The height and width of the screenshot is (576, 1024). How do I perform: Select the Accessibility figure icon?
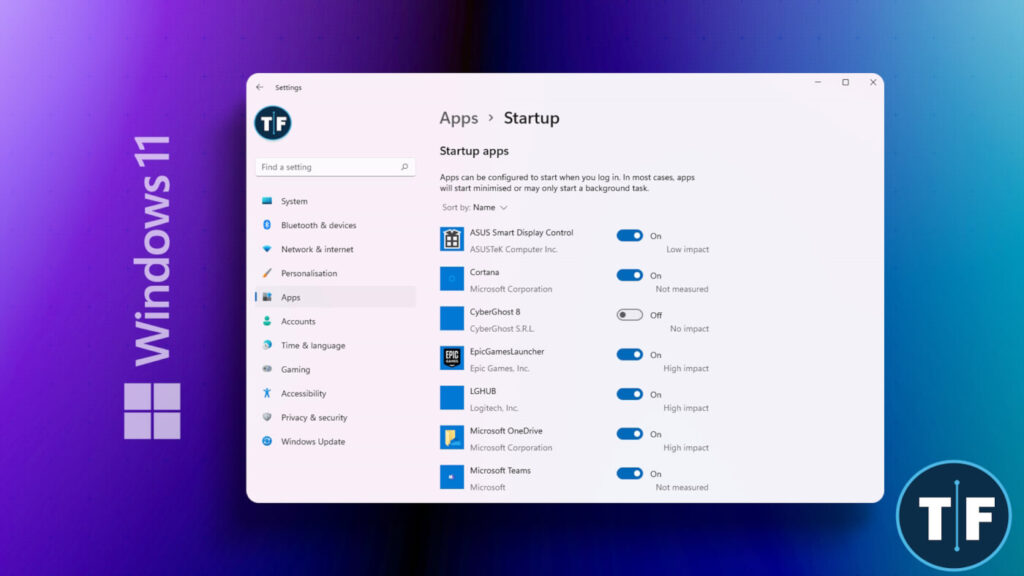pos(267,393)
